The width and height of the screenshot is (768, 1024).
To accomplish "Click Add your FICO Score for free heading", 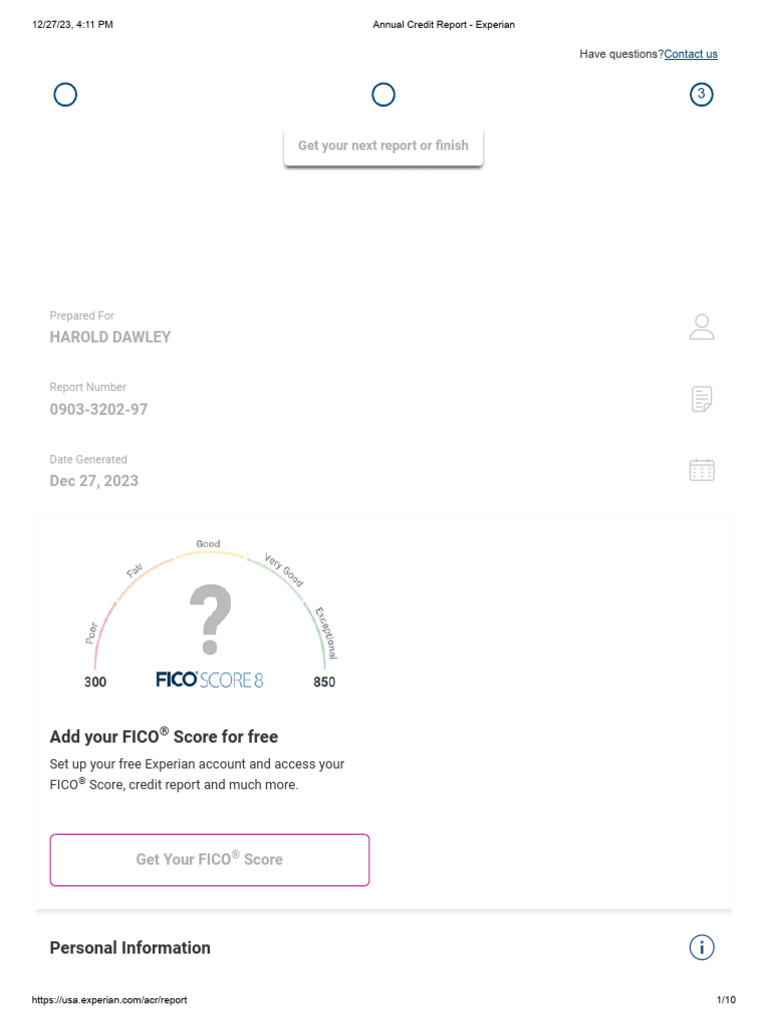I will [164, 737].
